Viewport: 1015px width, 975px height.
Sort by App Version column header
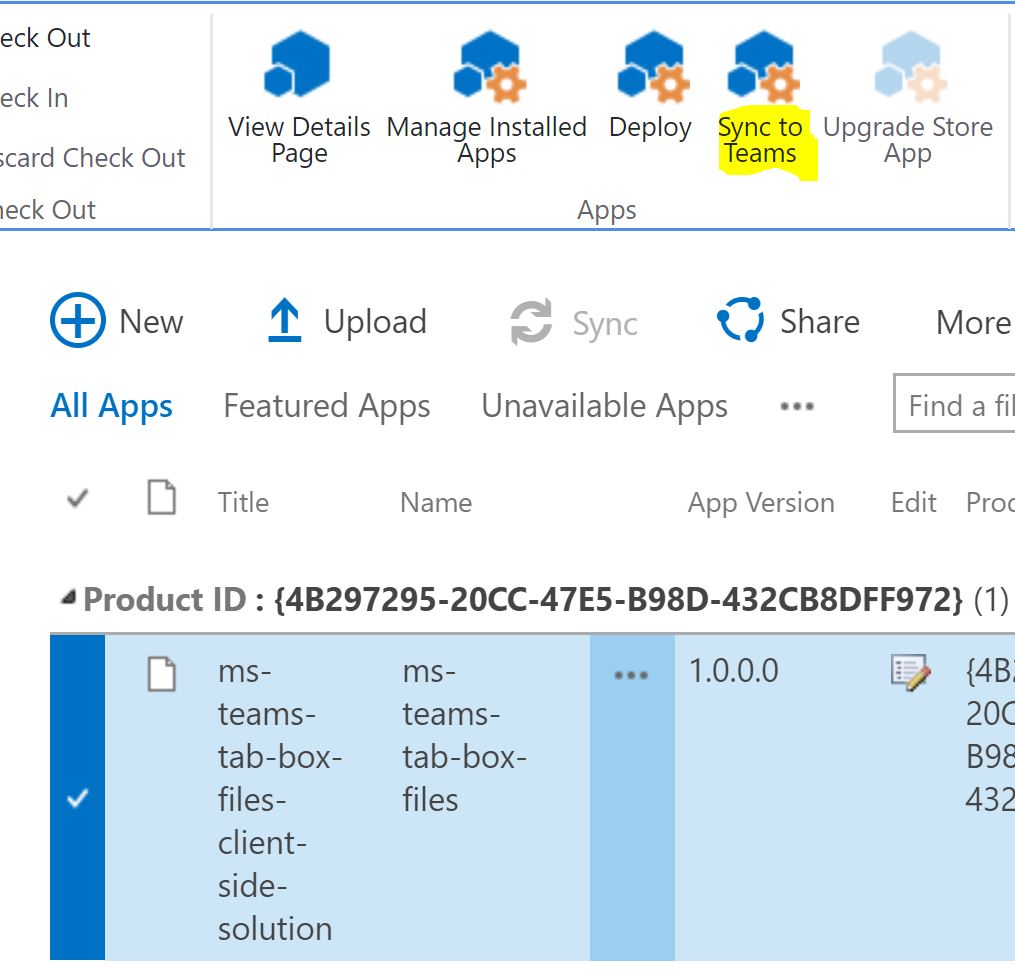point(760,502)
